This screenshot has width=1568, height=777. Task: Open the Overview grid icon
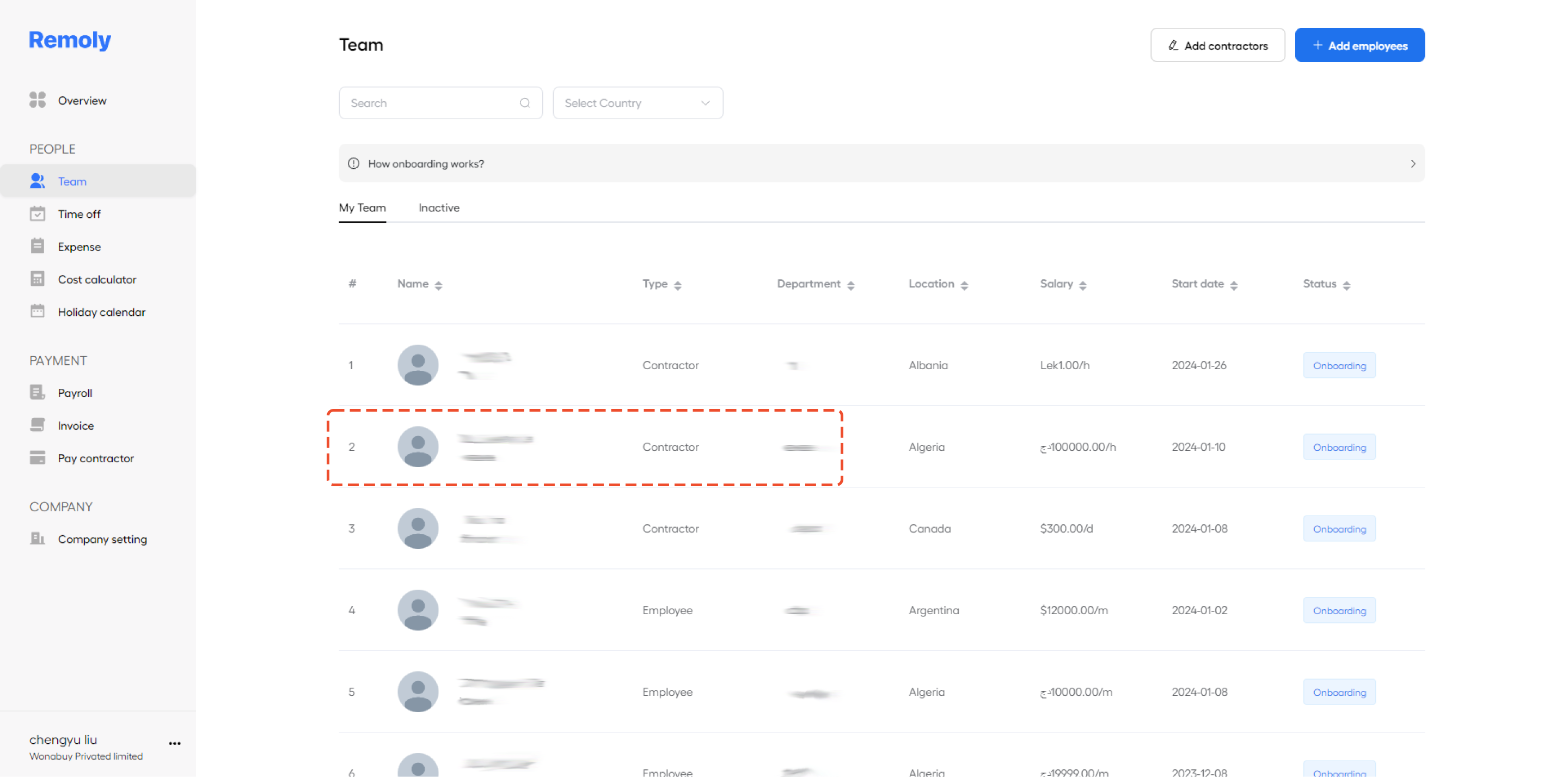pos(37,100)
